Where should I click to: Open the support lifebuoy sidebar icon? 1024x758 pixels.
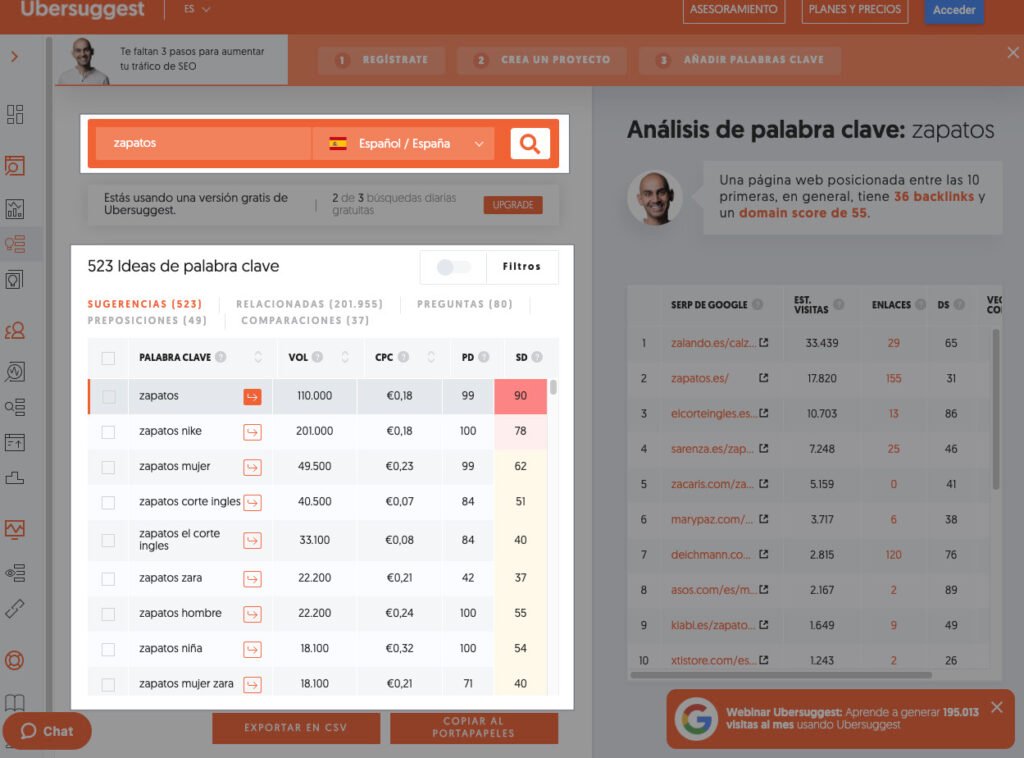click(15, 660)
